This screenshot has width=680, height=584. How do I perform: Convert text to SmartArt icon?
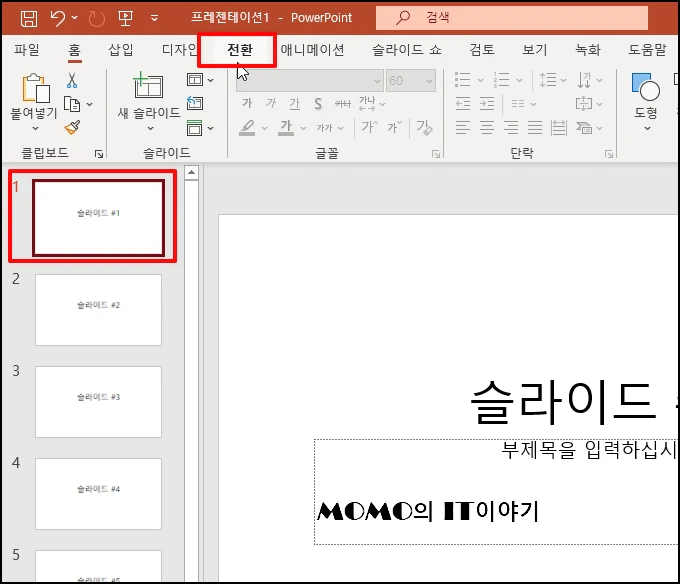589,128
